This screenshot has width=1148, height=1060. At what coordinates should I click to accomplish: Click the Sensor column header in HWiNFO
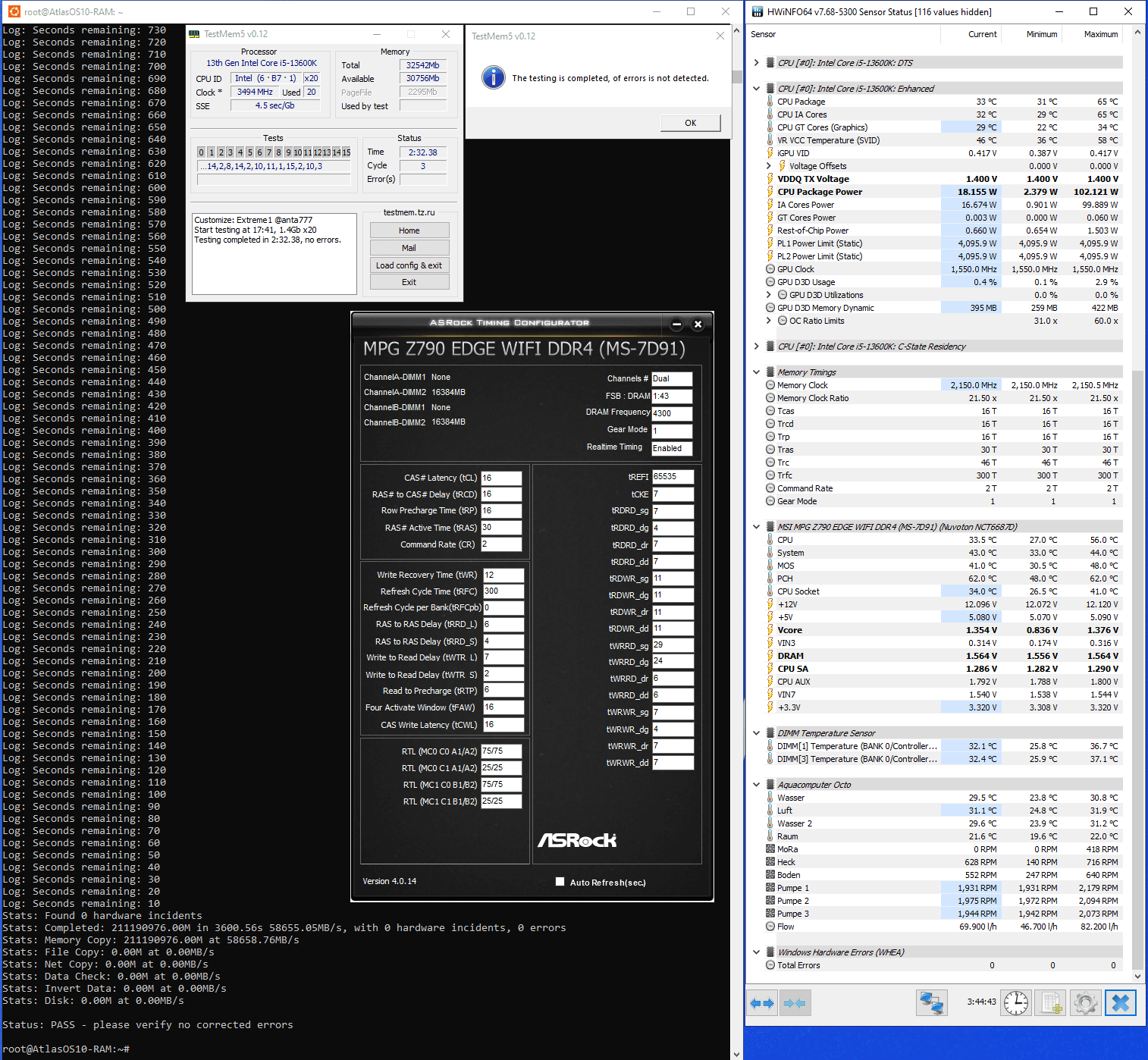[x=843, y=34]
